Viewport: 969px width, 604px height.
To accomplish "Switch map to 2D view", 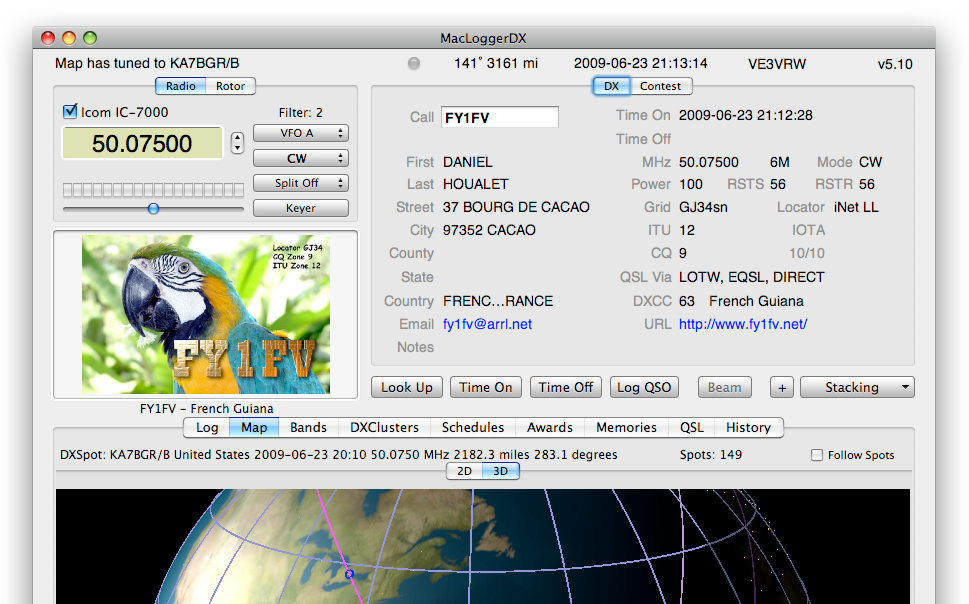I will [464, 471].
